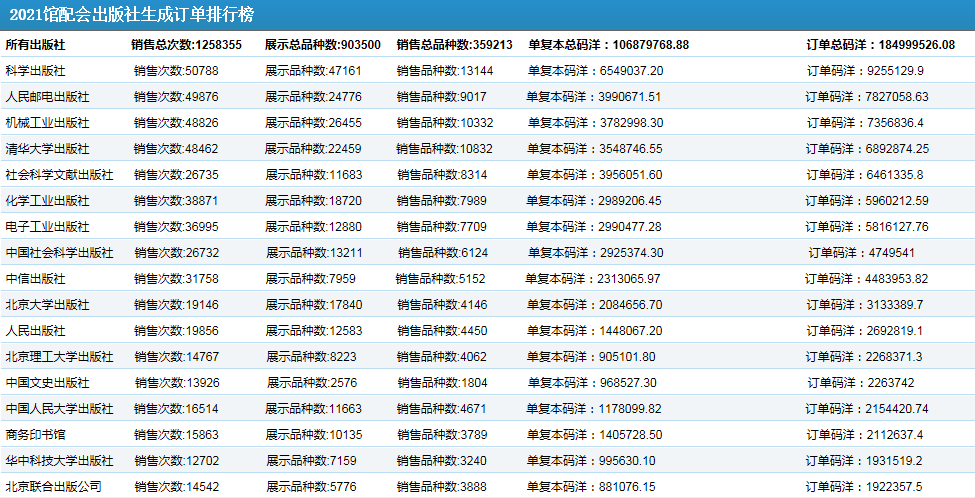Click the 中信出版社 publisher name
Image resolution: width=975 pixels, height=498 pixels.
(35, 279)
